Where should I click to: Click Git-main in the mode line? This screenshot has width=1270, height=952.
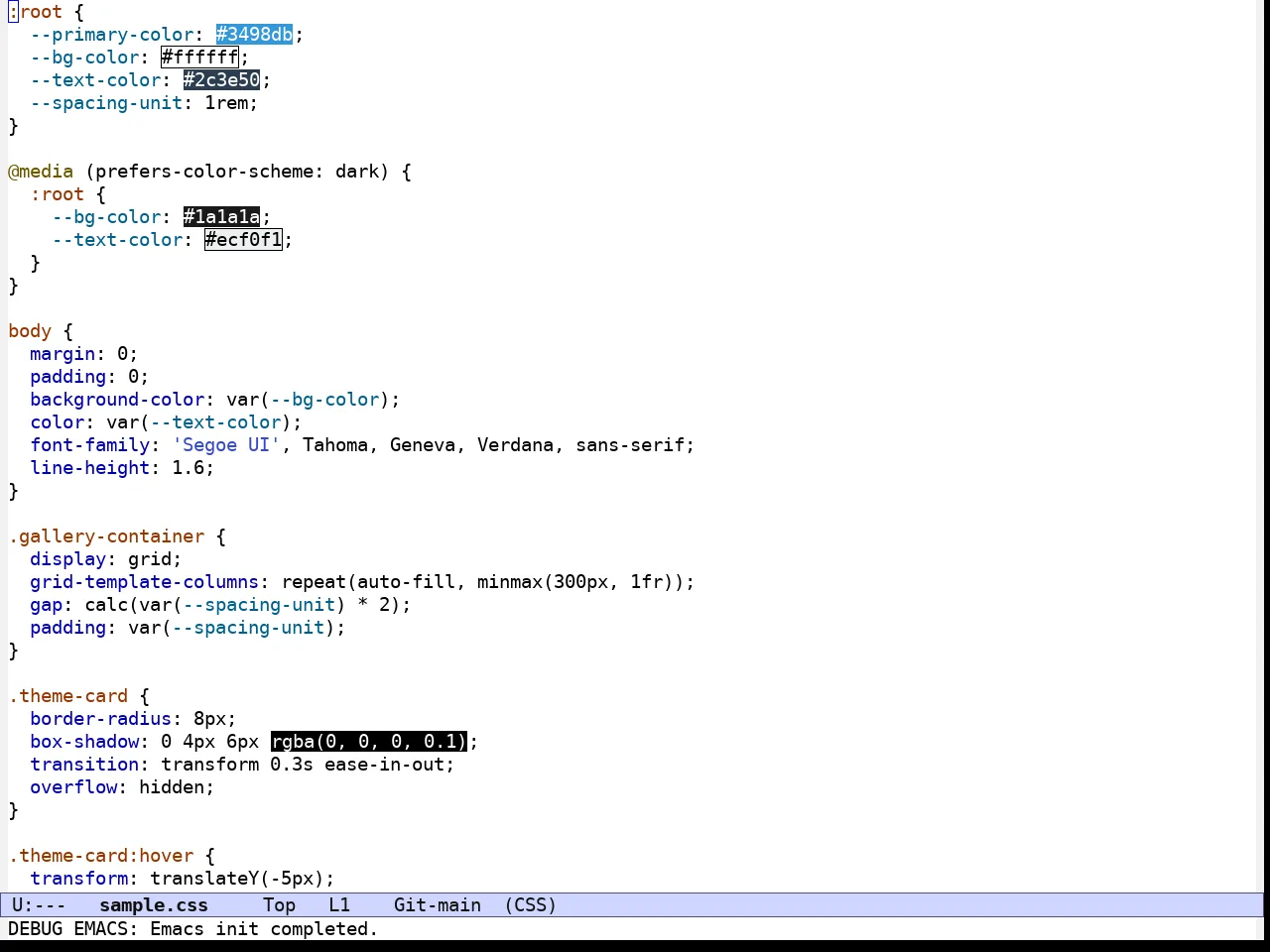point(438,905)
